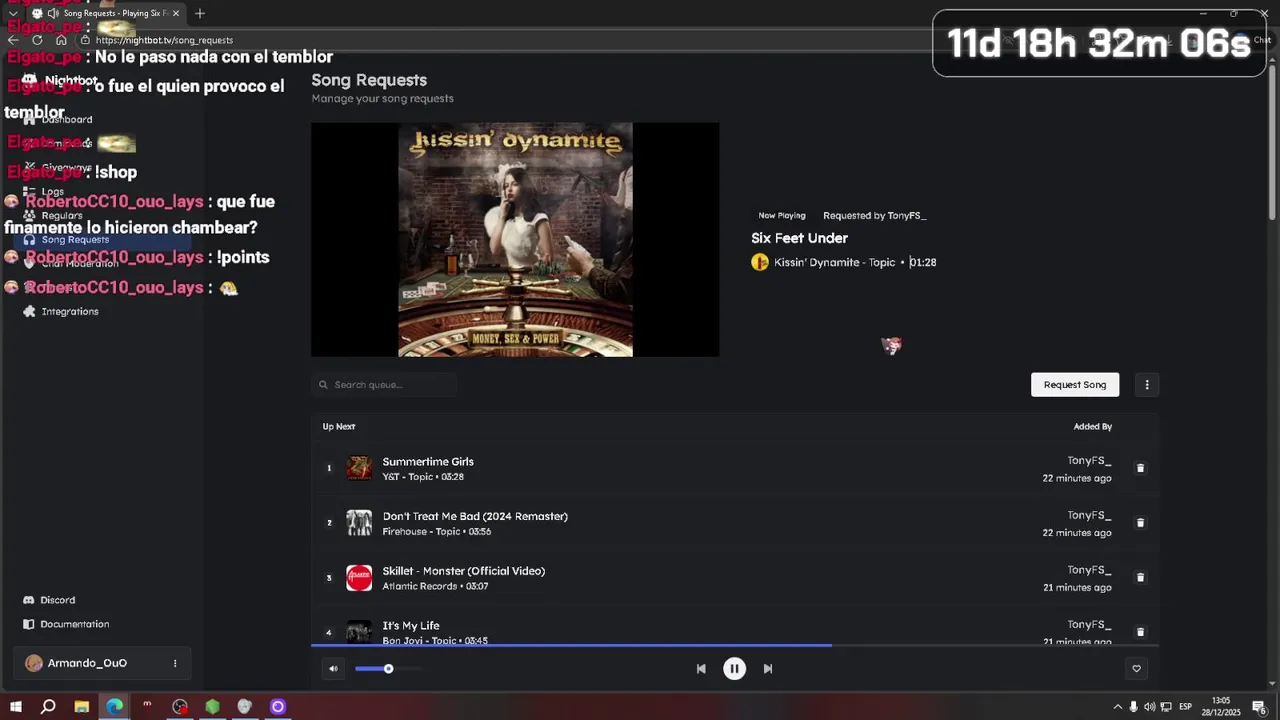This screenshot has width=1280, height=720.
Task: Open the queue options kebab menu
Action: pyautogui.click(x=1147, y=385)
